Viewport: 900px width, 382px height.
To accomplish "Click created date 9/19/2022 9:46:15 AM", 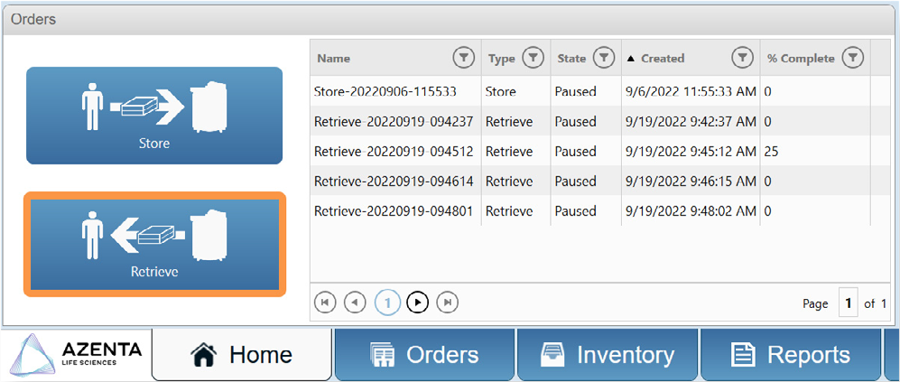I will [690, 181].
